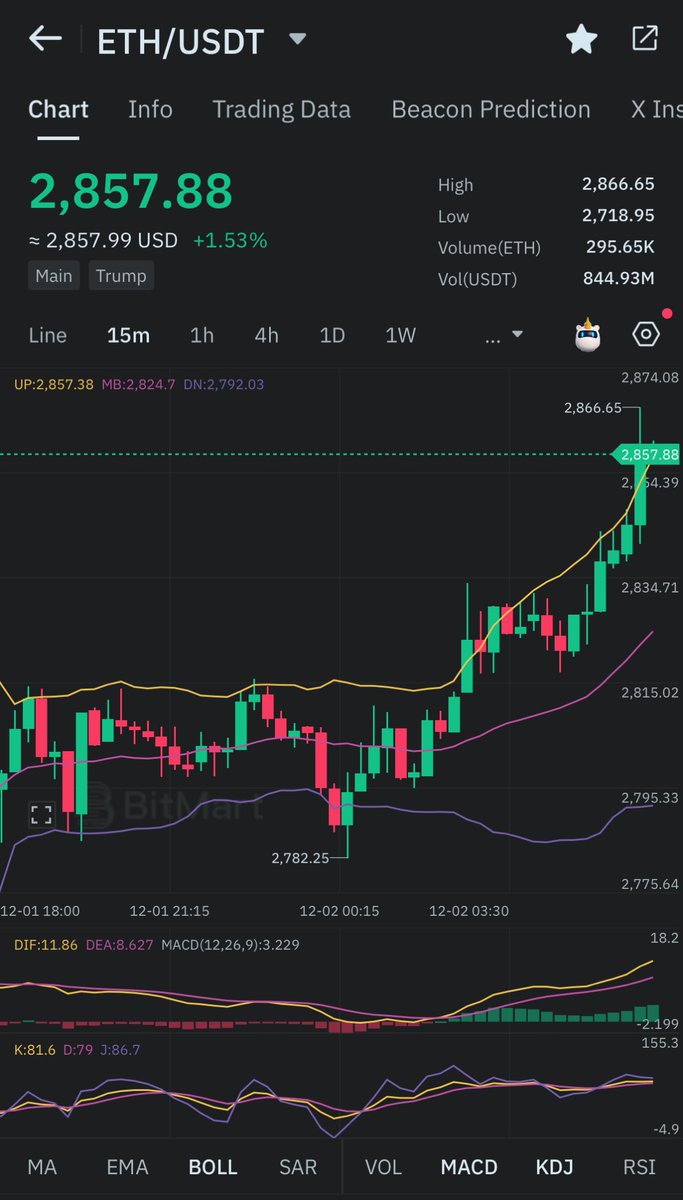Select the 1D timeframe
Image resolution: width=683 pixels, height=1200 pixels.
click(x=332, y=335)
